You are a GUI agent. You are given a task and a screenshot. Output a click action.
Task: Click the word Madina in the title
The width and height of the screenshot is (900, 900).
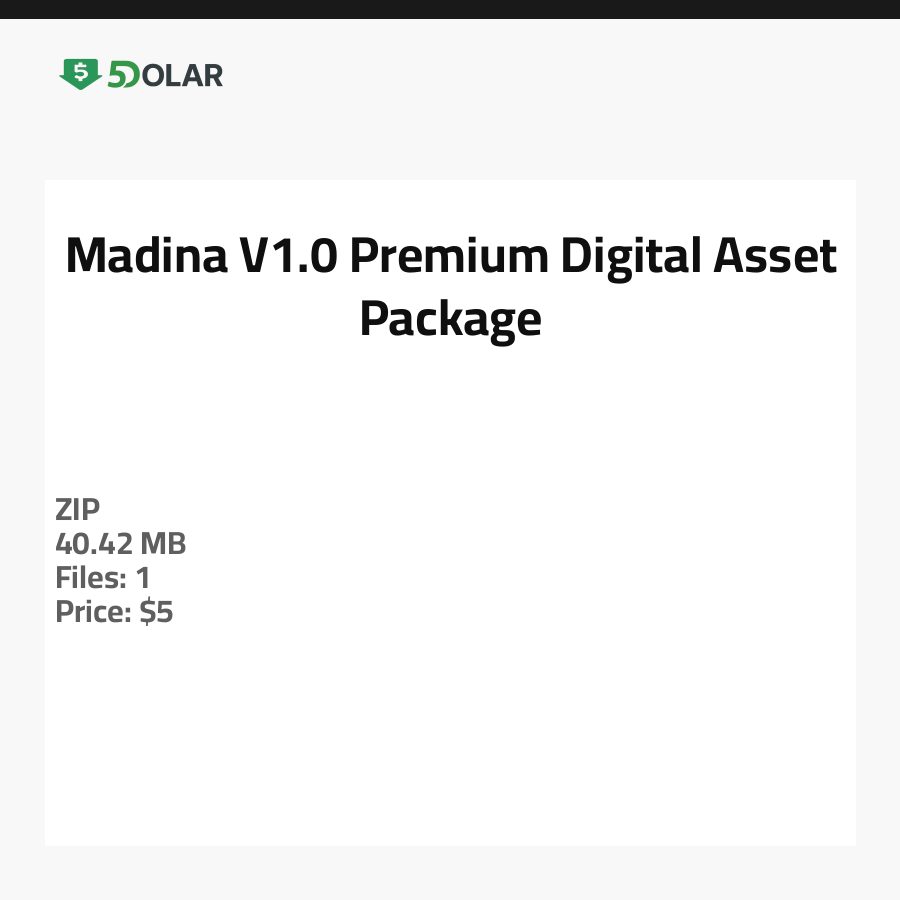pos(143,257)
